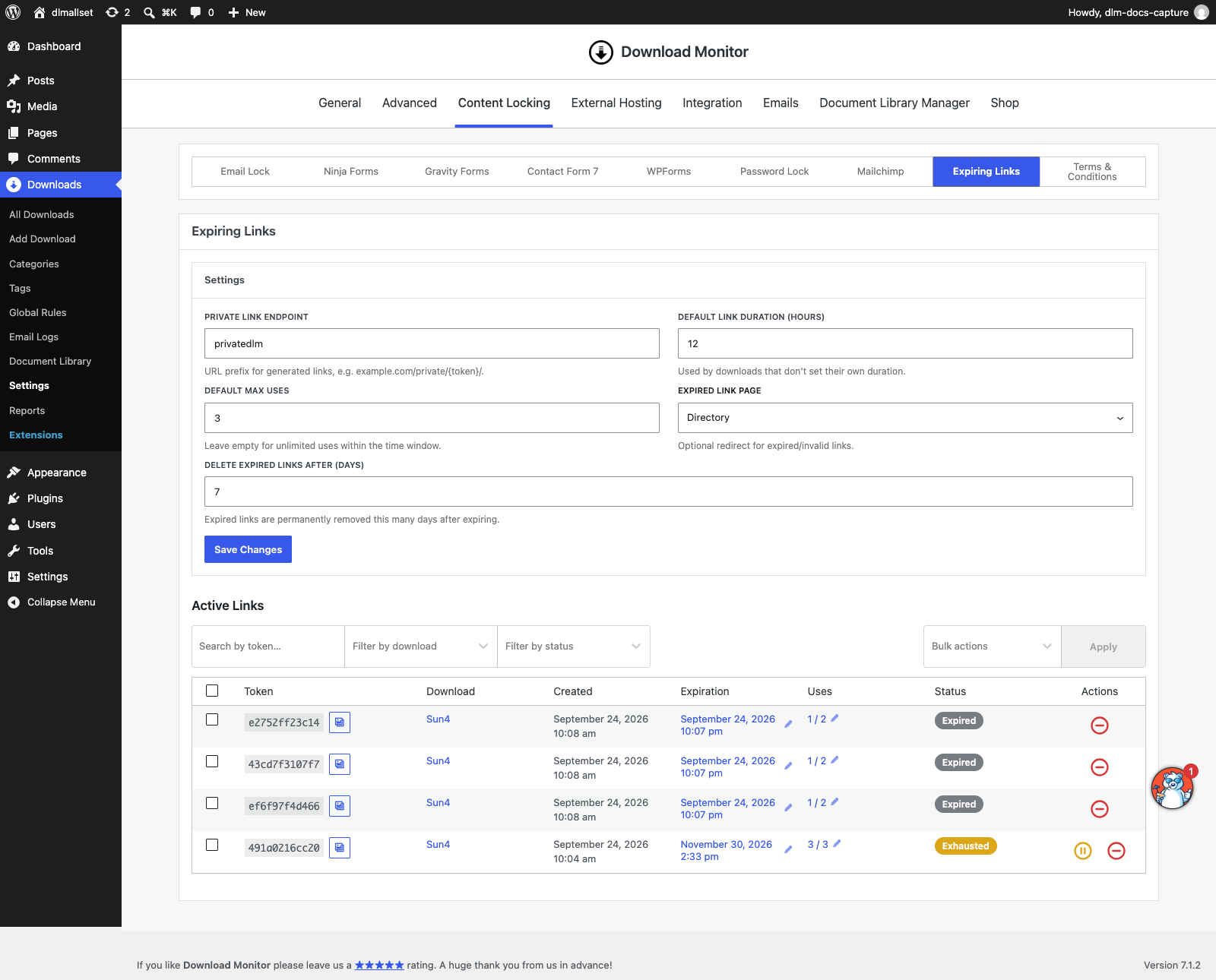Click the WordPress logo in admin bar
This screenshot has height=980, width=1216.
click(13, 12)
